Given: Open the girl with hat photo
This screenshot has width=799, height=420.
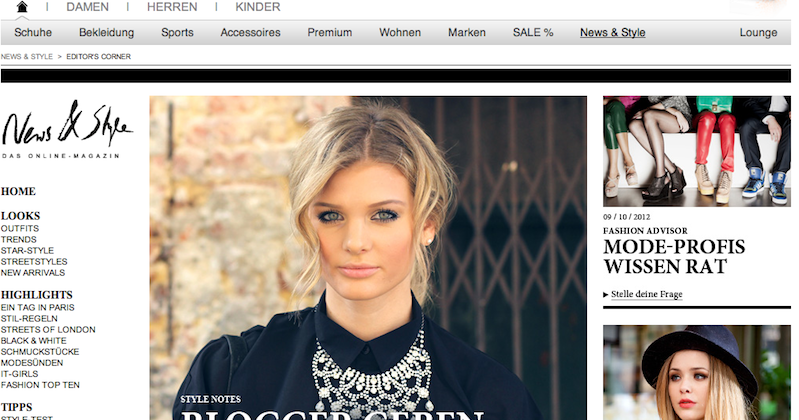Looking at the screenshot, I should point(697,373).
